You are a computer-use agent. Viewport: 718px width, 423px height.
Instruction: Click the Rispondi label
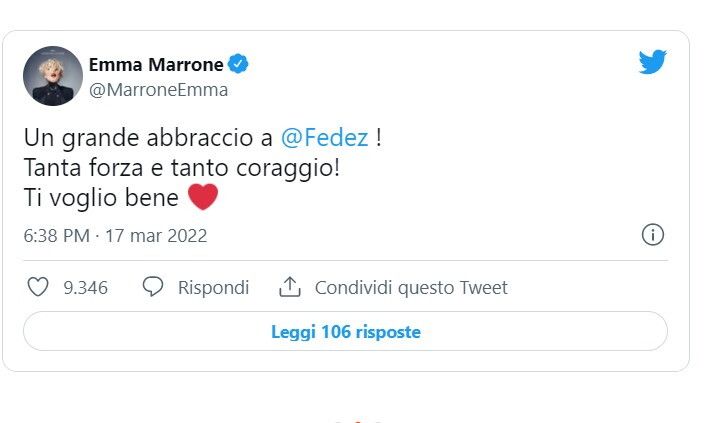tap(213, 288)
